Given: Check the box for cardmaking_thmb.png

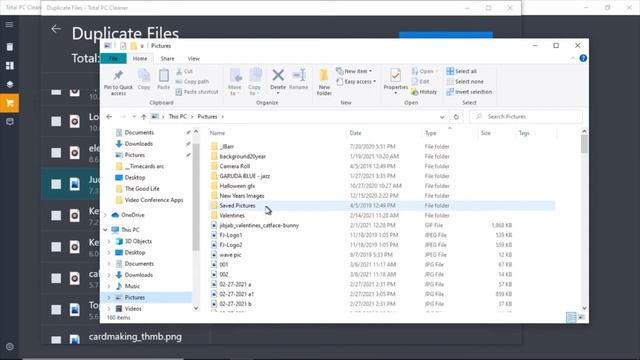Looking at the screenshot, I should 56,339.
